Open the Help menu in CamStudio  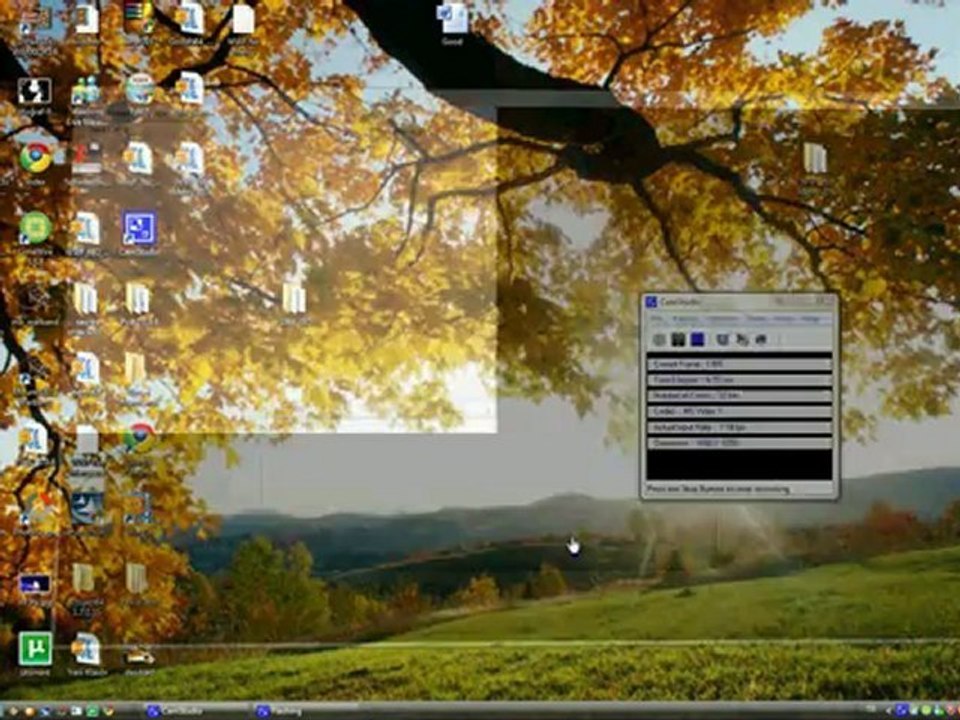pos(811,319)
